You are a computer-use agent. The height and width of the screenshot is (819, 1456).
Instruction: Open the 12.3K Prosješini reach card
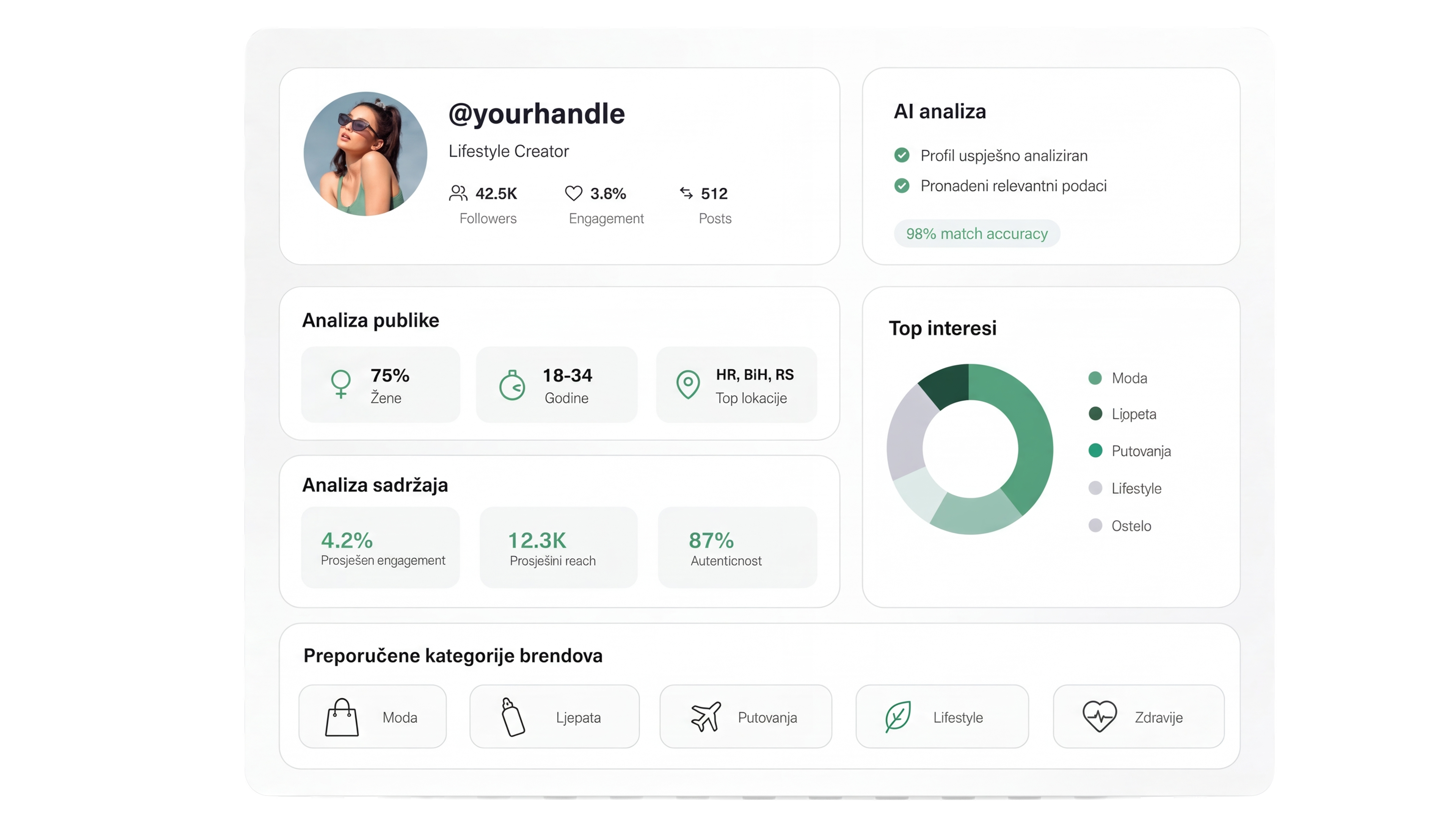[x=559, y=547]
